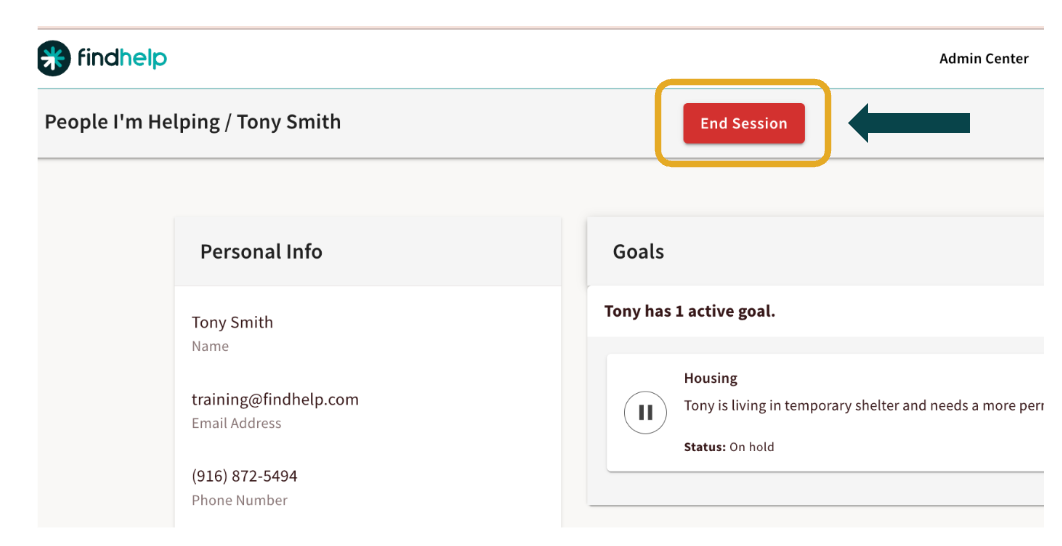Click "Tony has 1 active goal" heading
The width and height of the screenshot is (1062, 546).
click(689, 311)
